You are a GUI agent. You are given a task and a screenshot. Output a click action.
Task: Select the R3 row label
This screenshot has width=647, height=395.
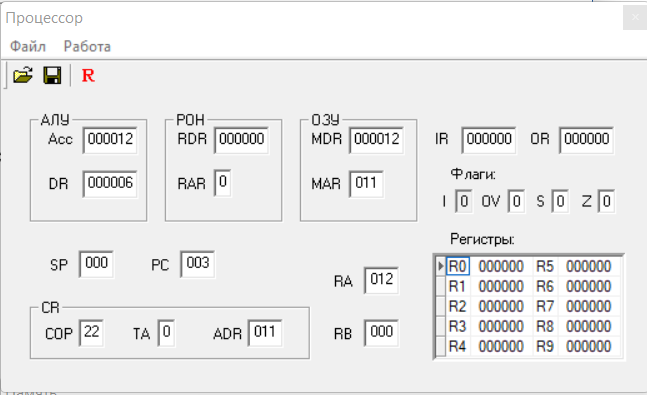(458, 326)
